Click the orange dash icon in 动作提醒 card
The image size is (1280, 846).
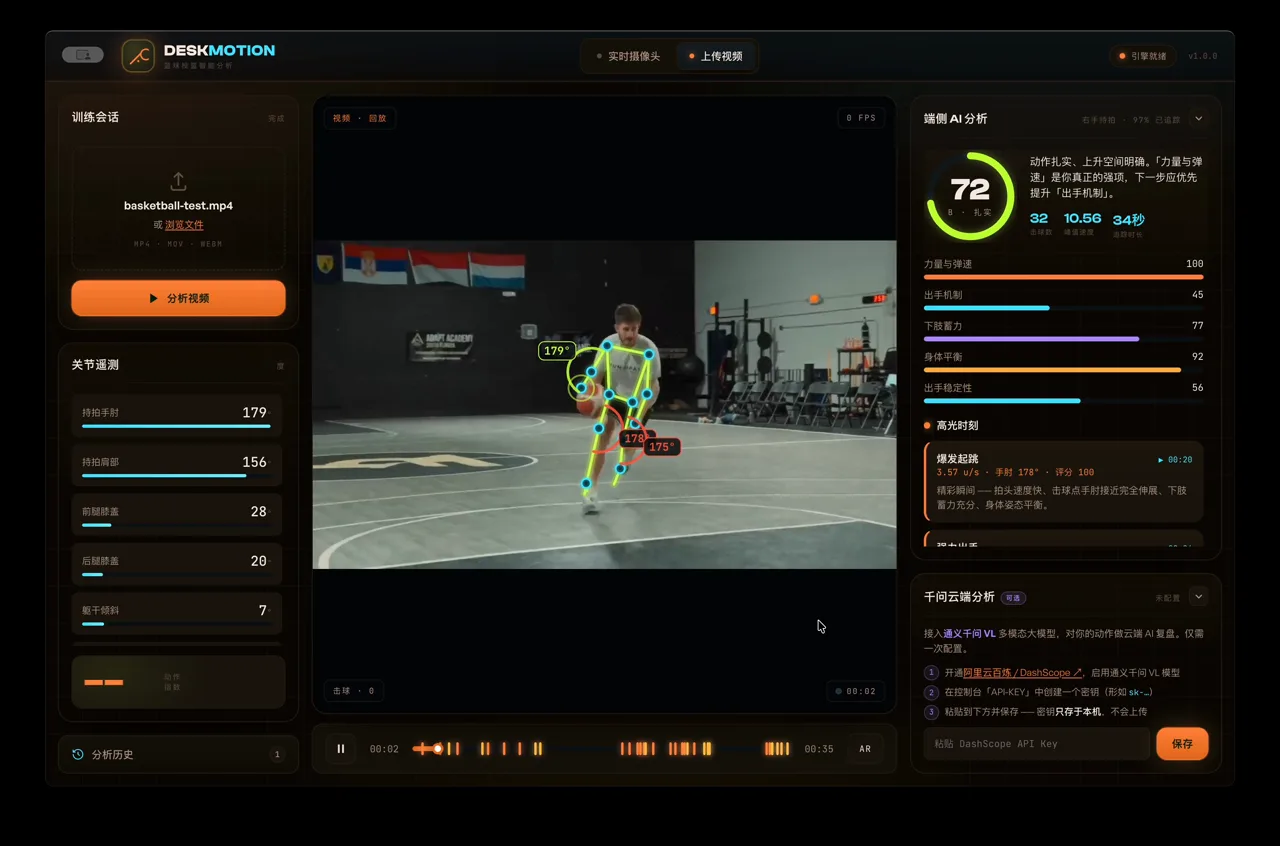(104, 682)
